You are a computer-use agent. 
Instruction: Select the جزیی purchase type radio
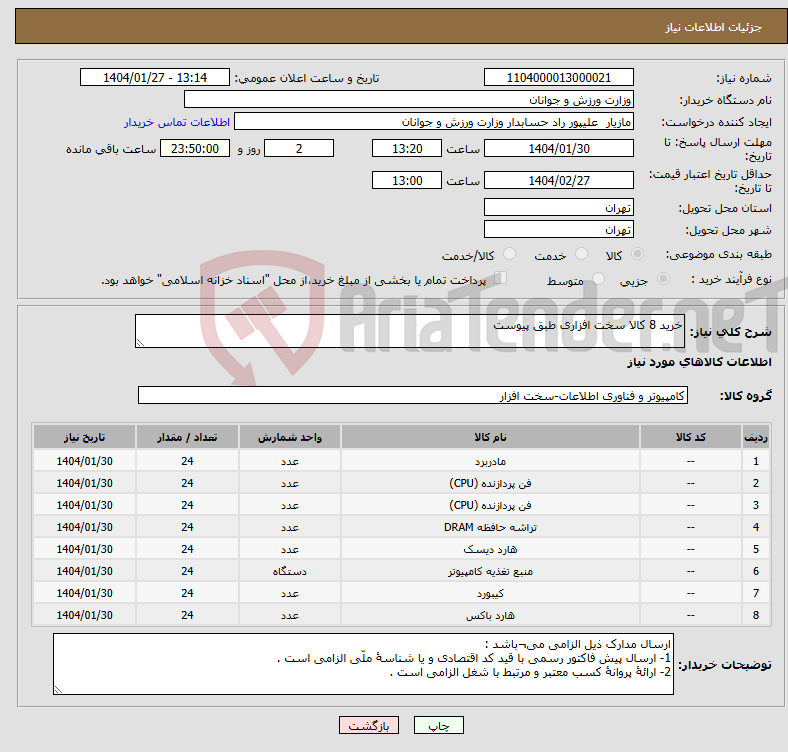coord(663,278)
